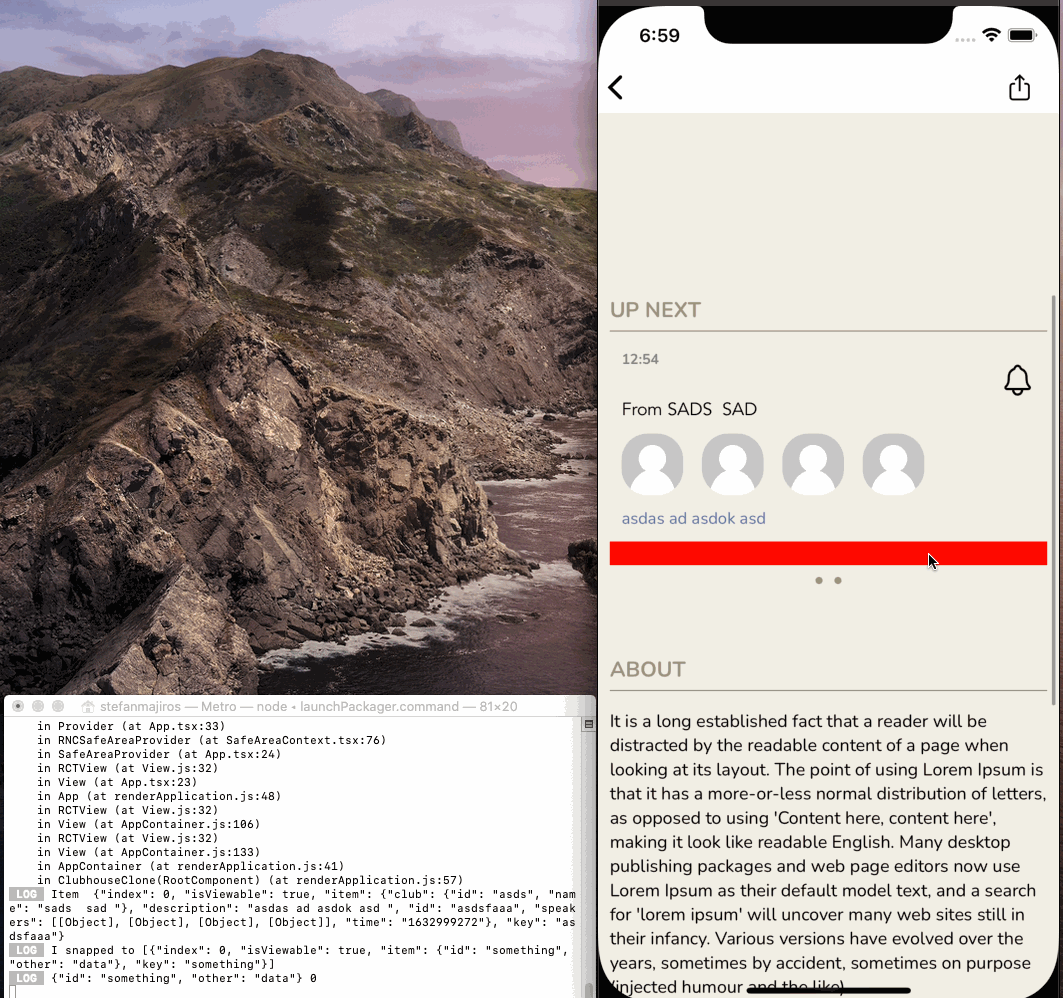Tap the notification bell icon
Screen dimensions: 1063x998
coord(1017,380)
